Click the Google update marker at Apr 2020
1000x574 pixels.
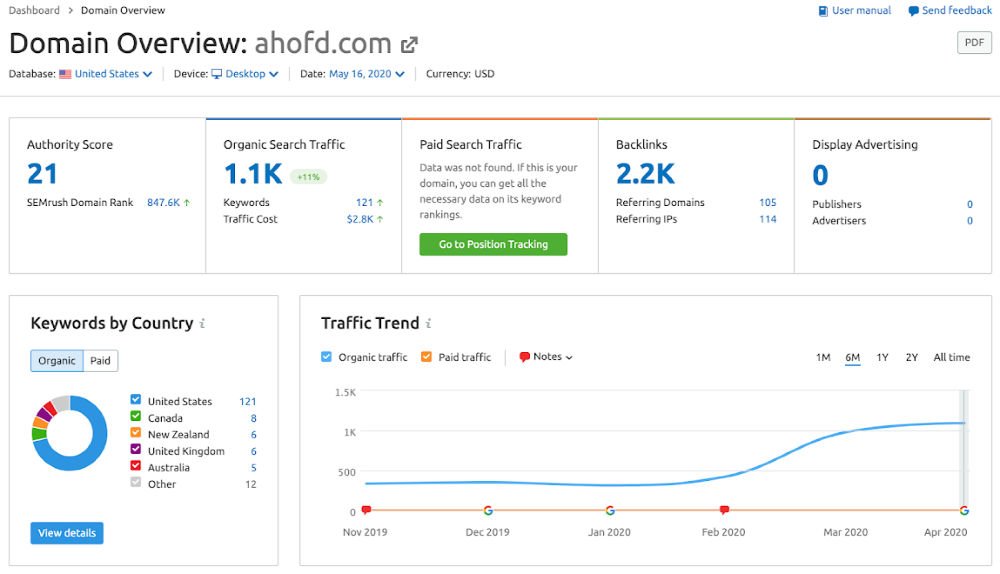[x=964, y=510]
